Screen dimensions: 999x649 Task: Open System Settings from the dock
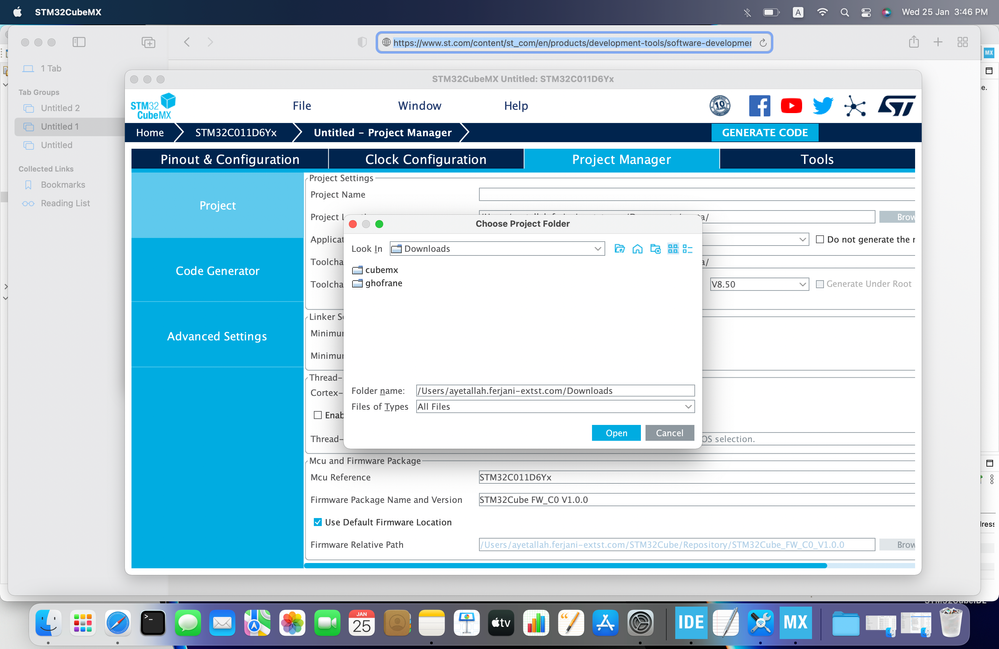640,622
